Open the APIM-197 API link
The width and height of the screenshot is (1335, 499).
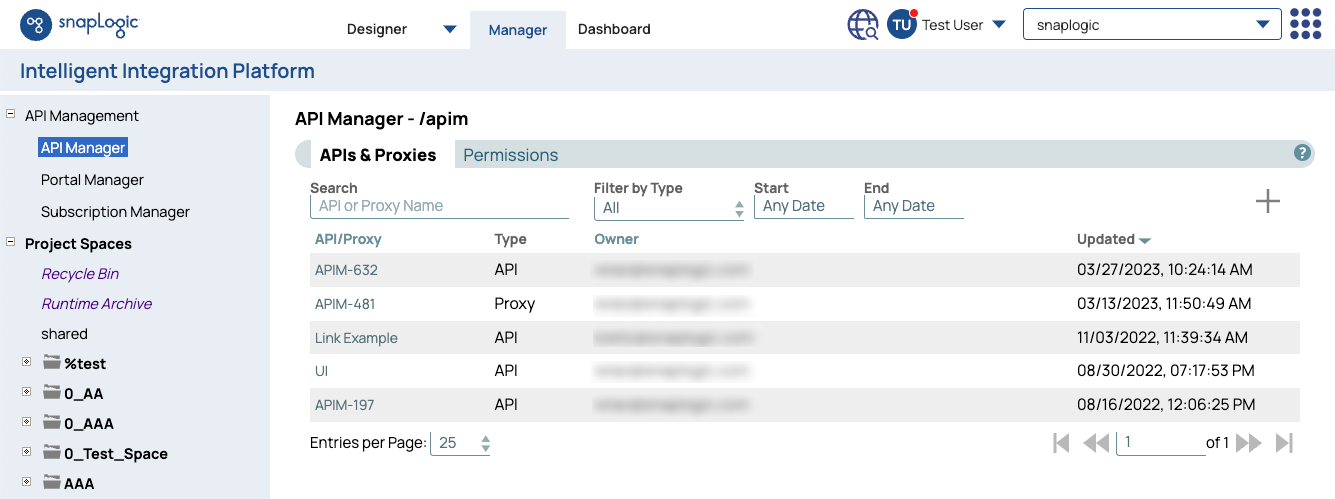(345, 405)
